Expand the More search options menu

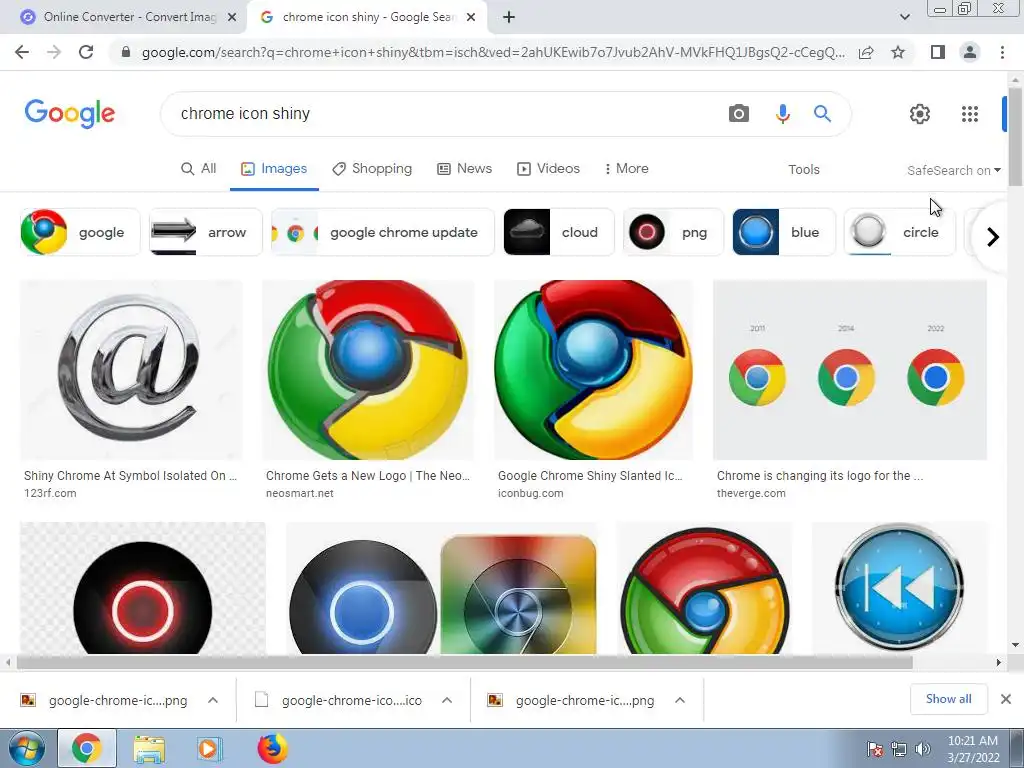626,168
